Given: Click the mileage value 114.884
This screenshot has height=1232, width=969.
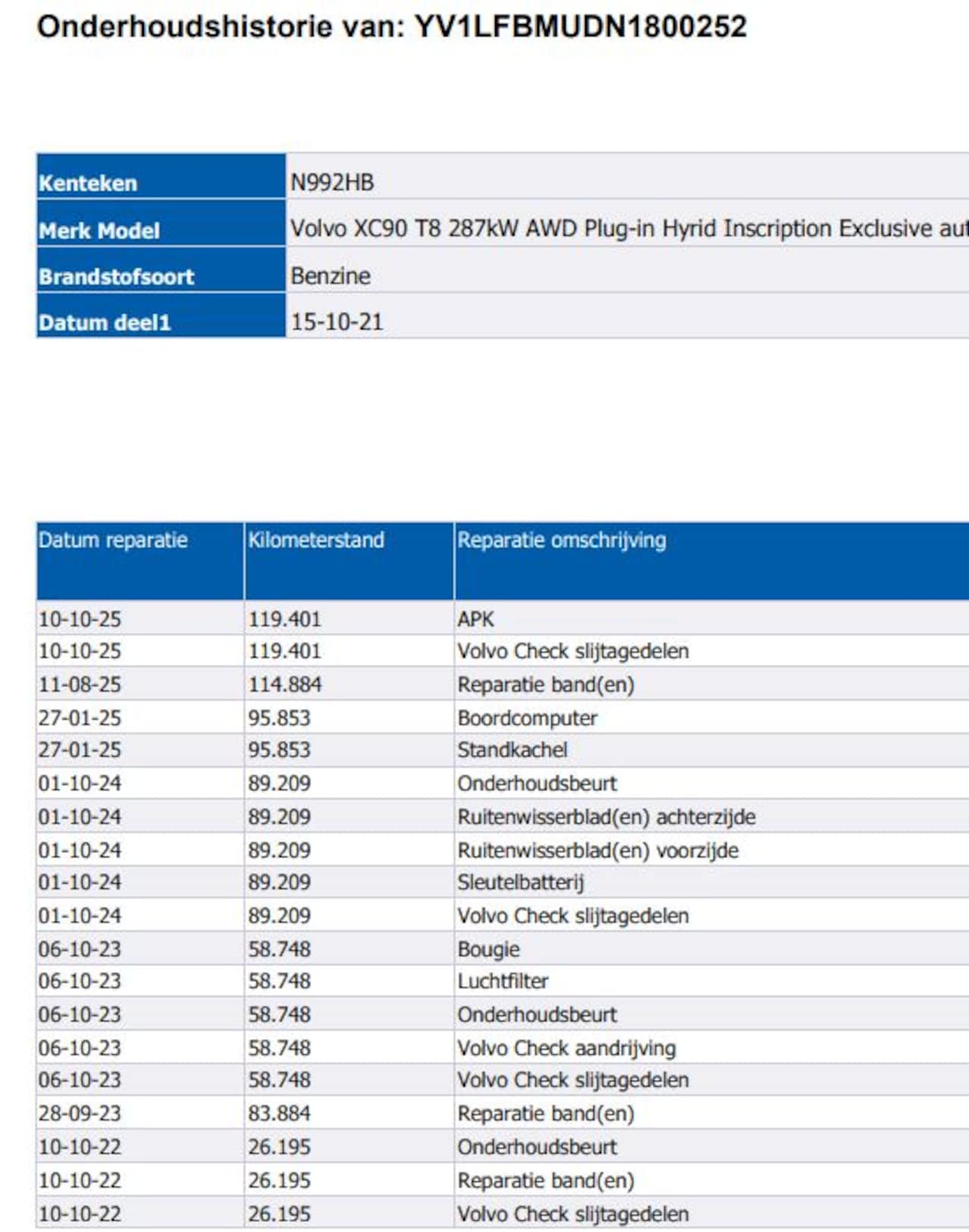Looking at the screenshot, I should [285, 685].
